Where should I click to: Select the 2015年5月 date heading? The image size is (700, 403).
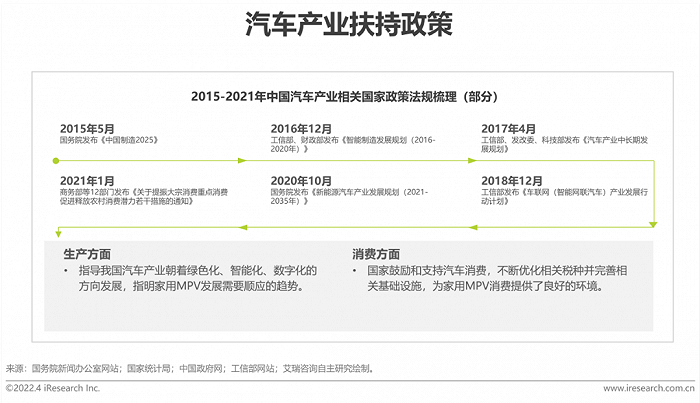(x=87, y=129)
